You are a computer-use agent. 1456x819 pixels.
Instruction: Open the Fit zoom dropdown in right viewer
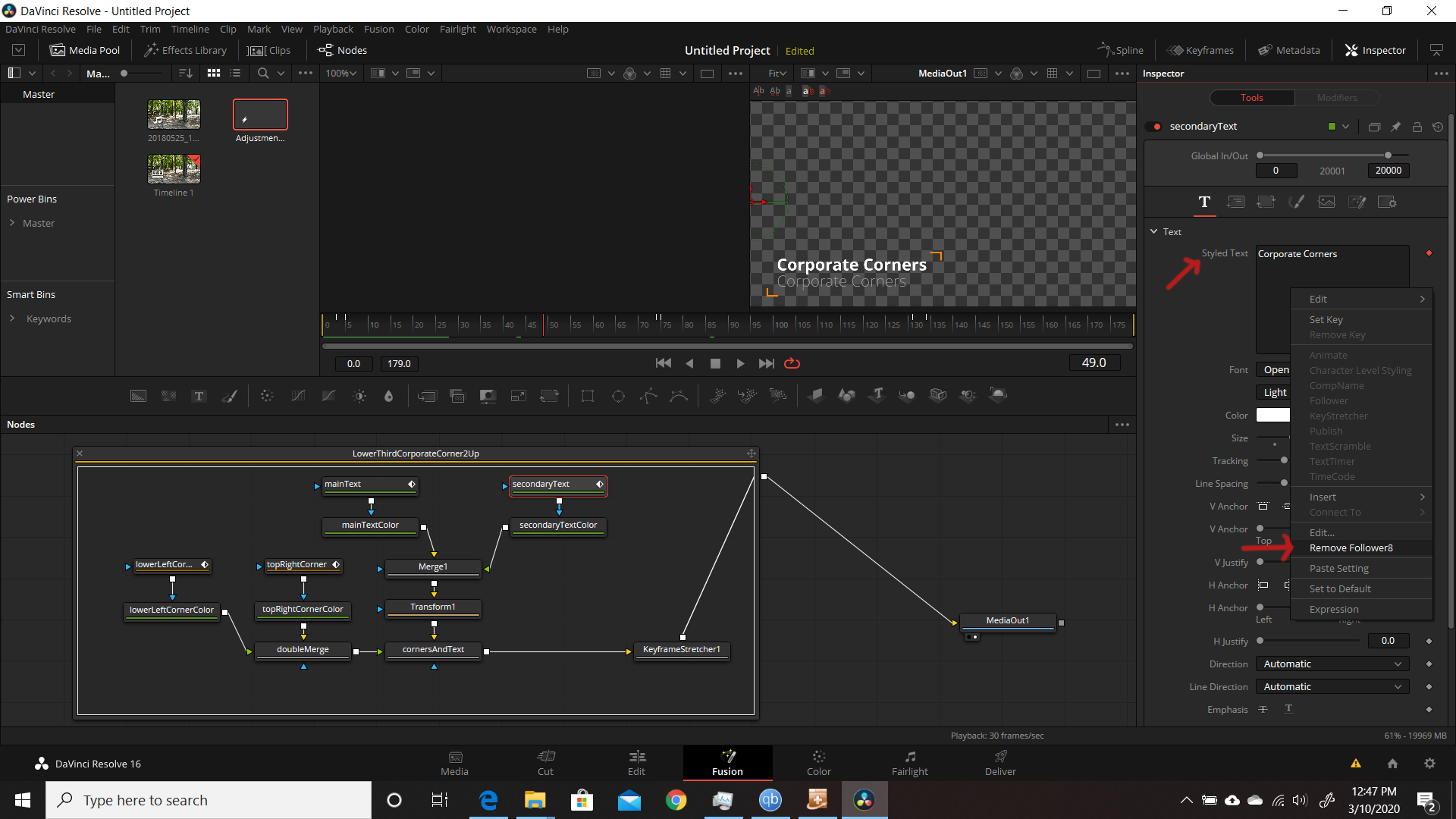[777, 73]
